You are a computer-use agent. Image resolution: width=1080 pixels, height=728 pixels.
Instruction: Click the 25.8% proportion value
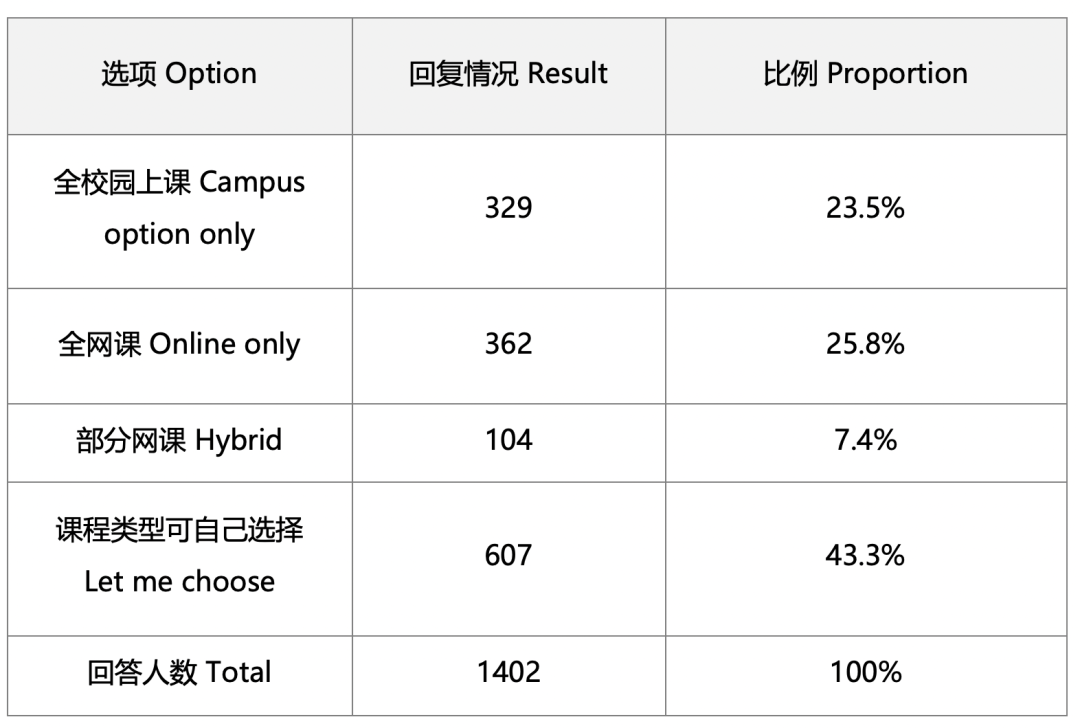[865, 344]
